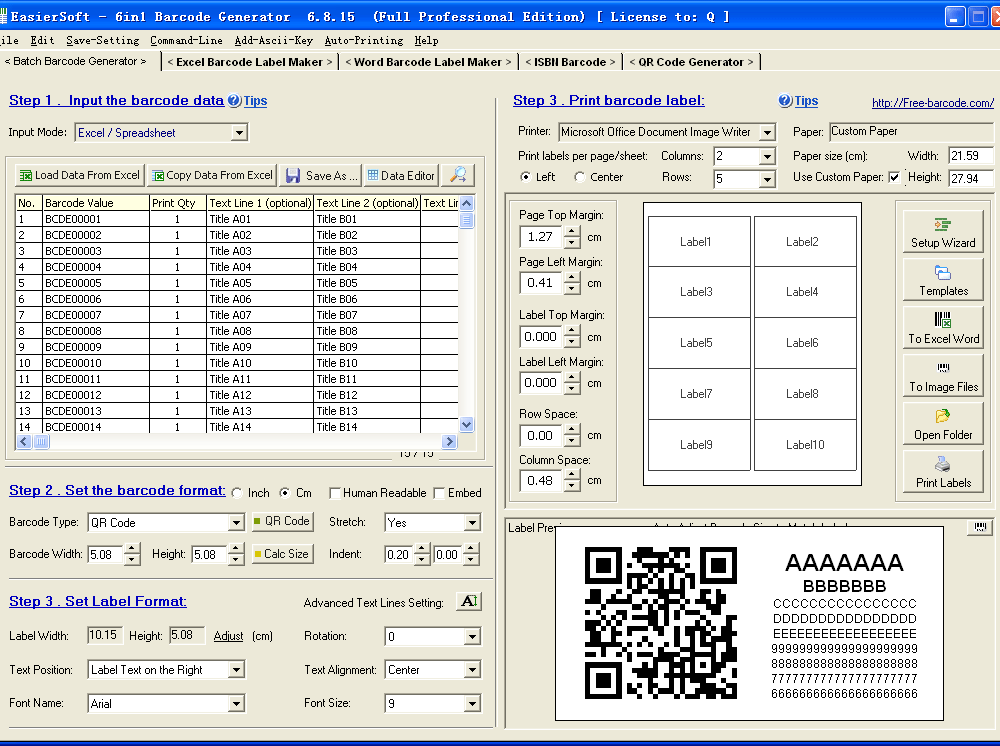
Task: Click the To Image Files icon
Action: [942, 375]
